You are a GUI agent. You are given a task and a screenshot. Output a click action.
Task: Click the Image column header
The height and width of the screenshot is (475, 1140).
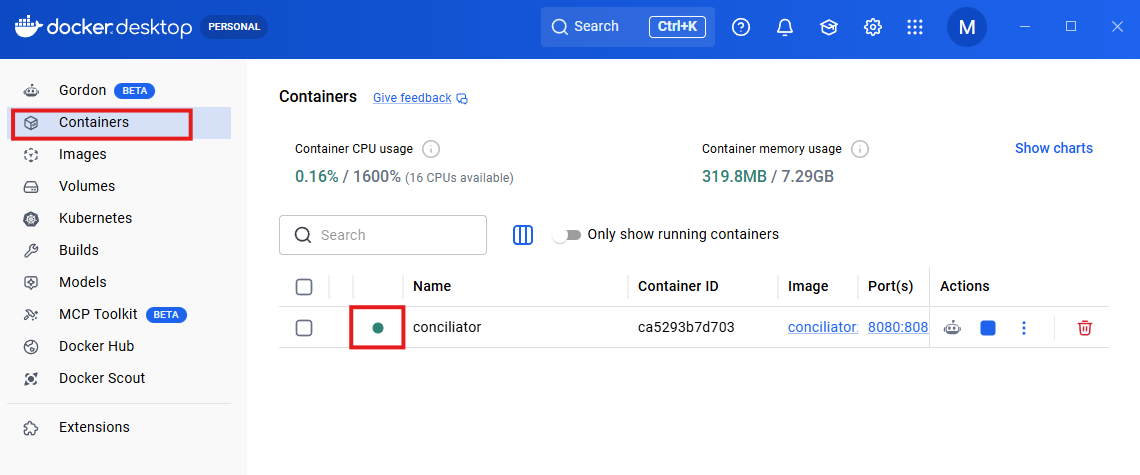(x=808, y=287)
